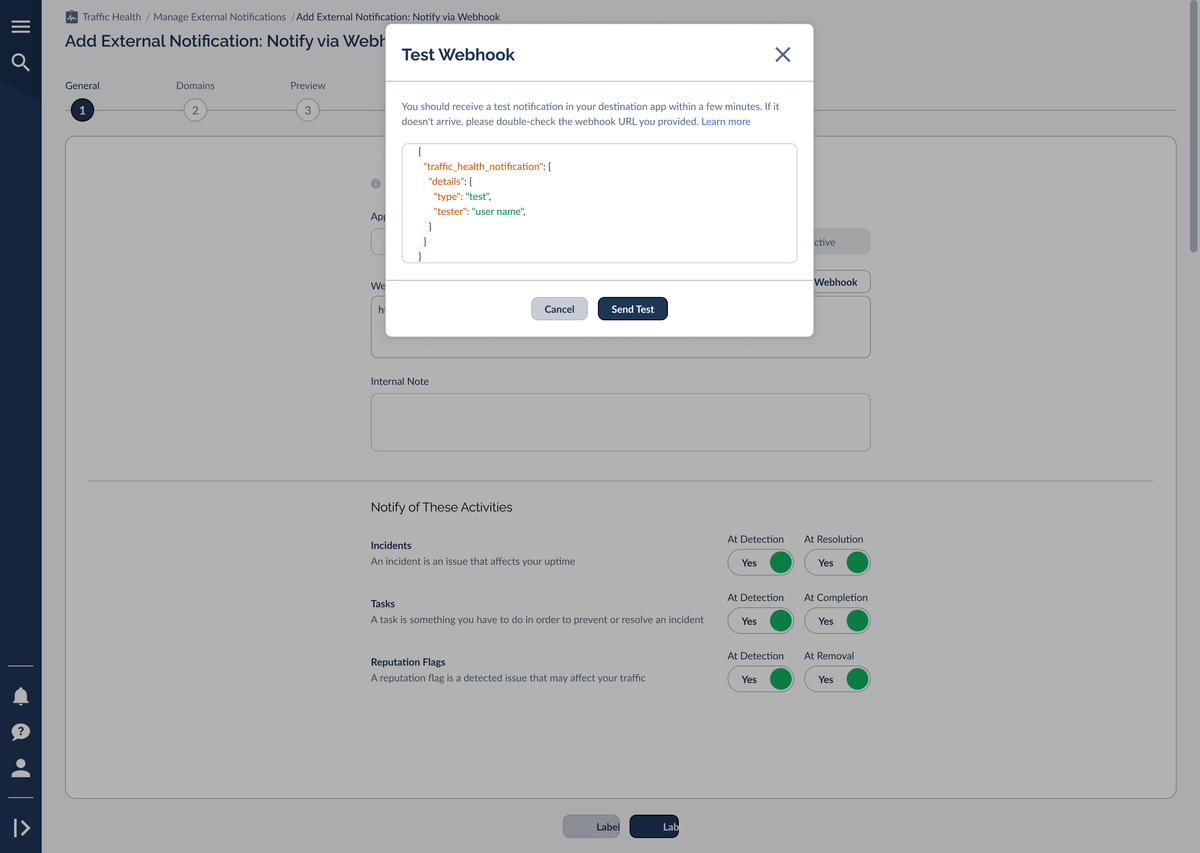
Task: Click the Reputation Flags heading text
Action: click(408, 662)
